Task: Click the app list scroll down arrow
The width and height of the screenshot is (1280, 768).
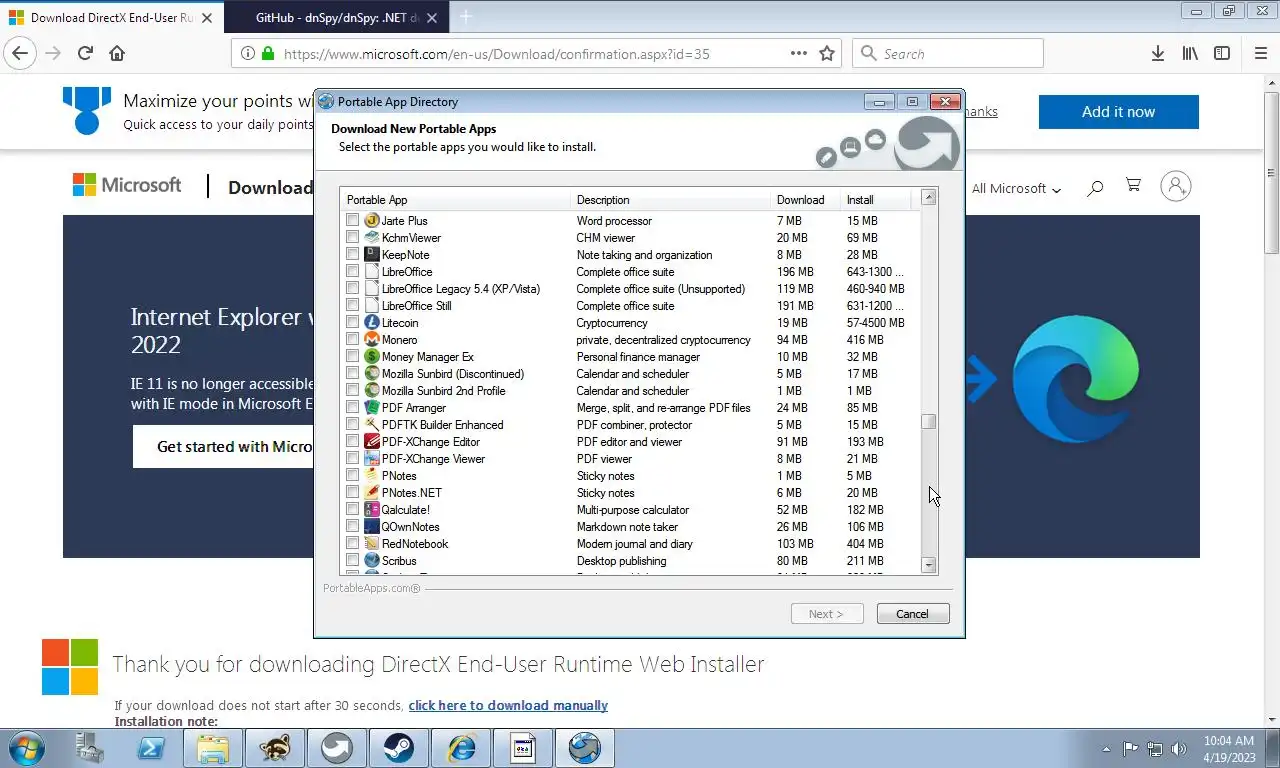Action: click(x=929, y=565)
